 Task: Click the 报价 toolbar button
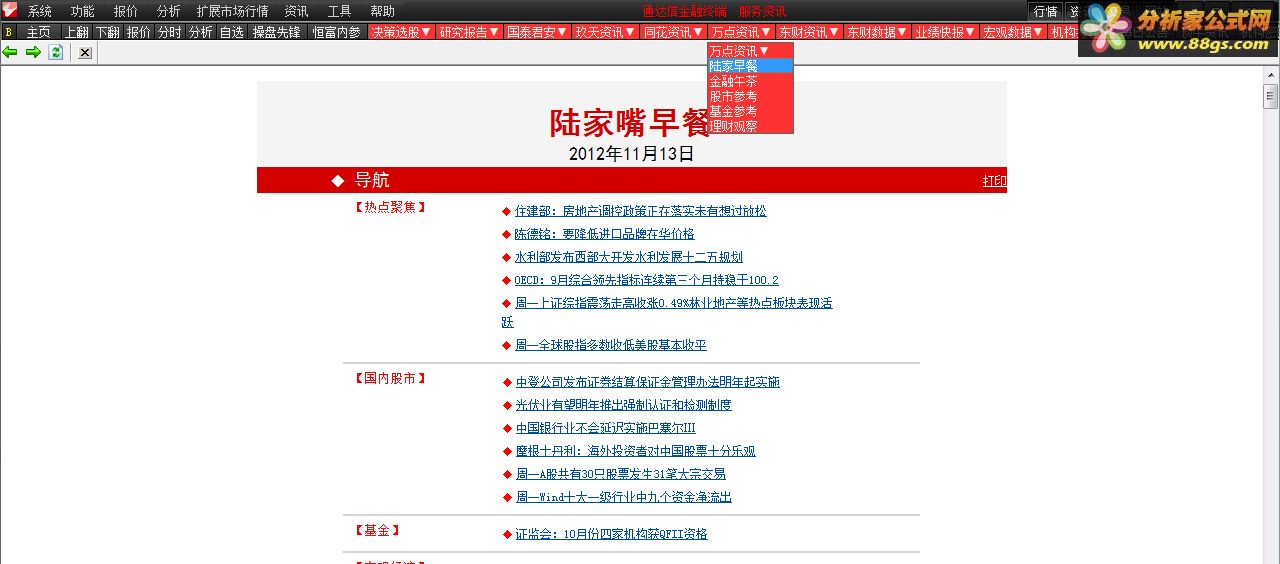pyautogui.click(x=138, y=32)
